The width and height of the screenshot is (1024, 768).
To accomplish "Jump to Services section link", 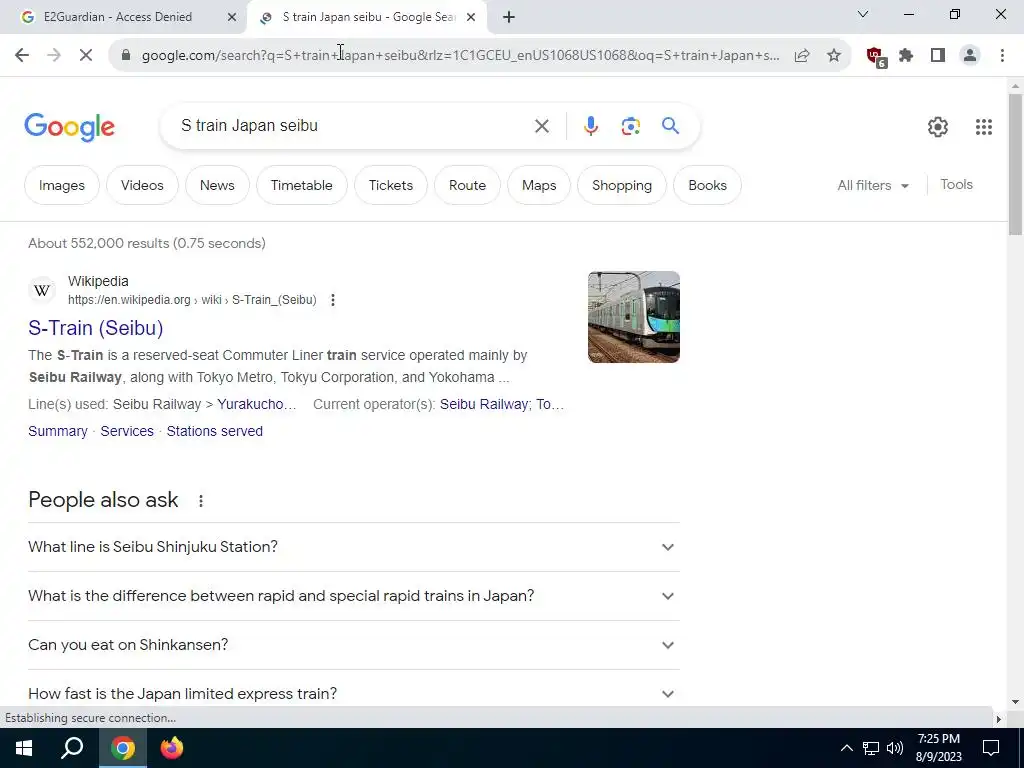I will [127, 431].
